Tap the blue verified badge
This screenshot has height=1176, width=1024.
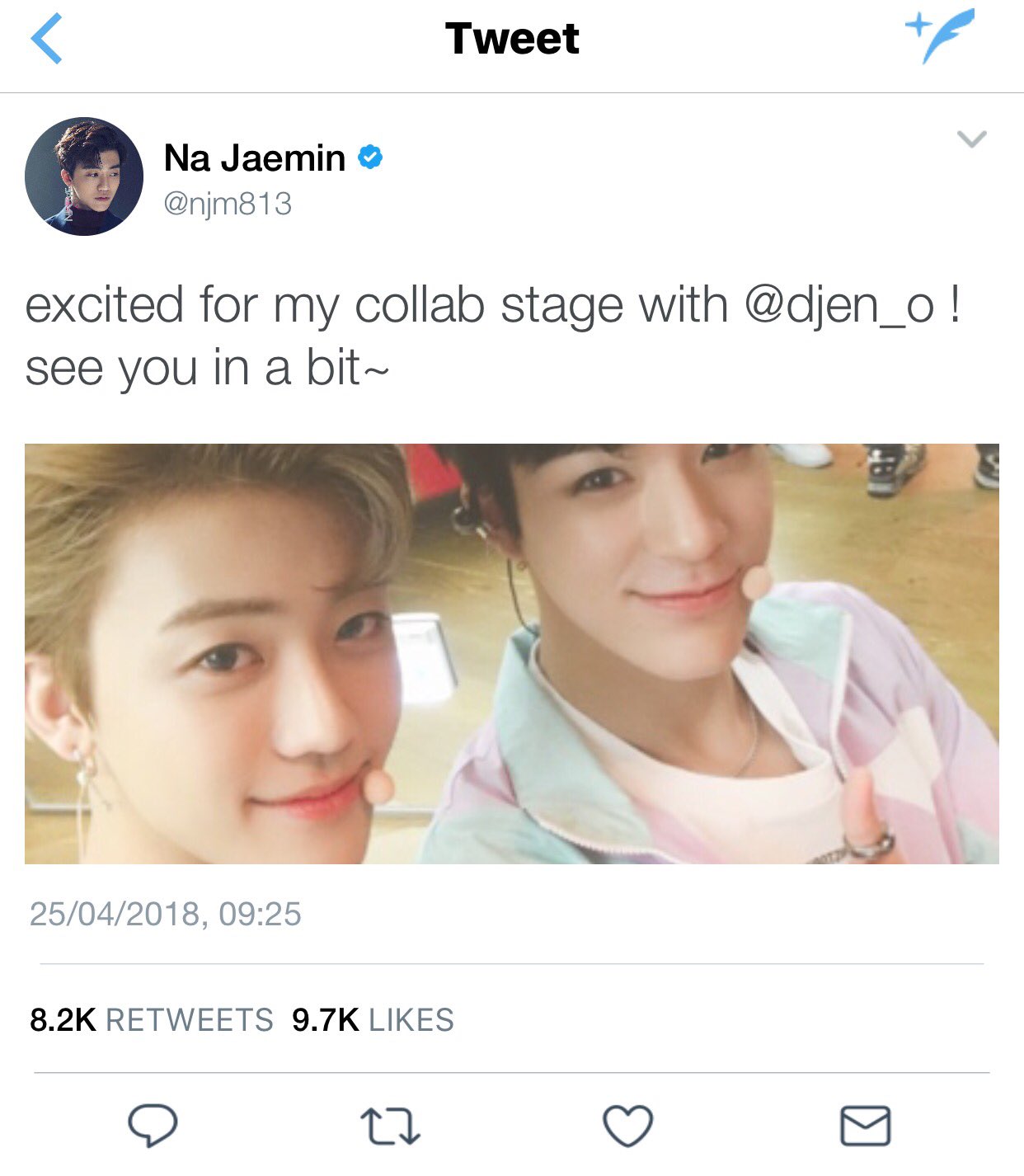[370, 157]
